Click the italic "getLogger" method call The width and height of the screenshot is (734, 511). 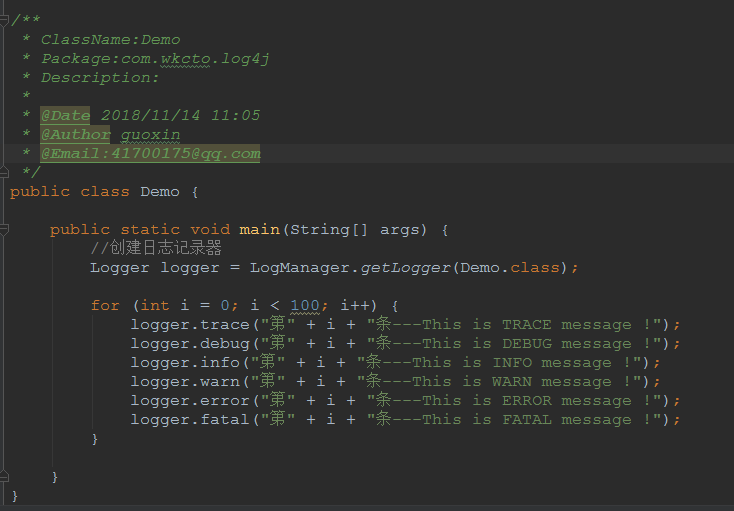[404, 268]
